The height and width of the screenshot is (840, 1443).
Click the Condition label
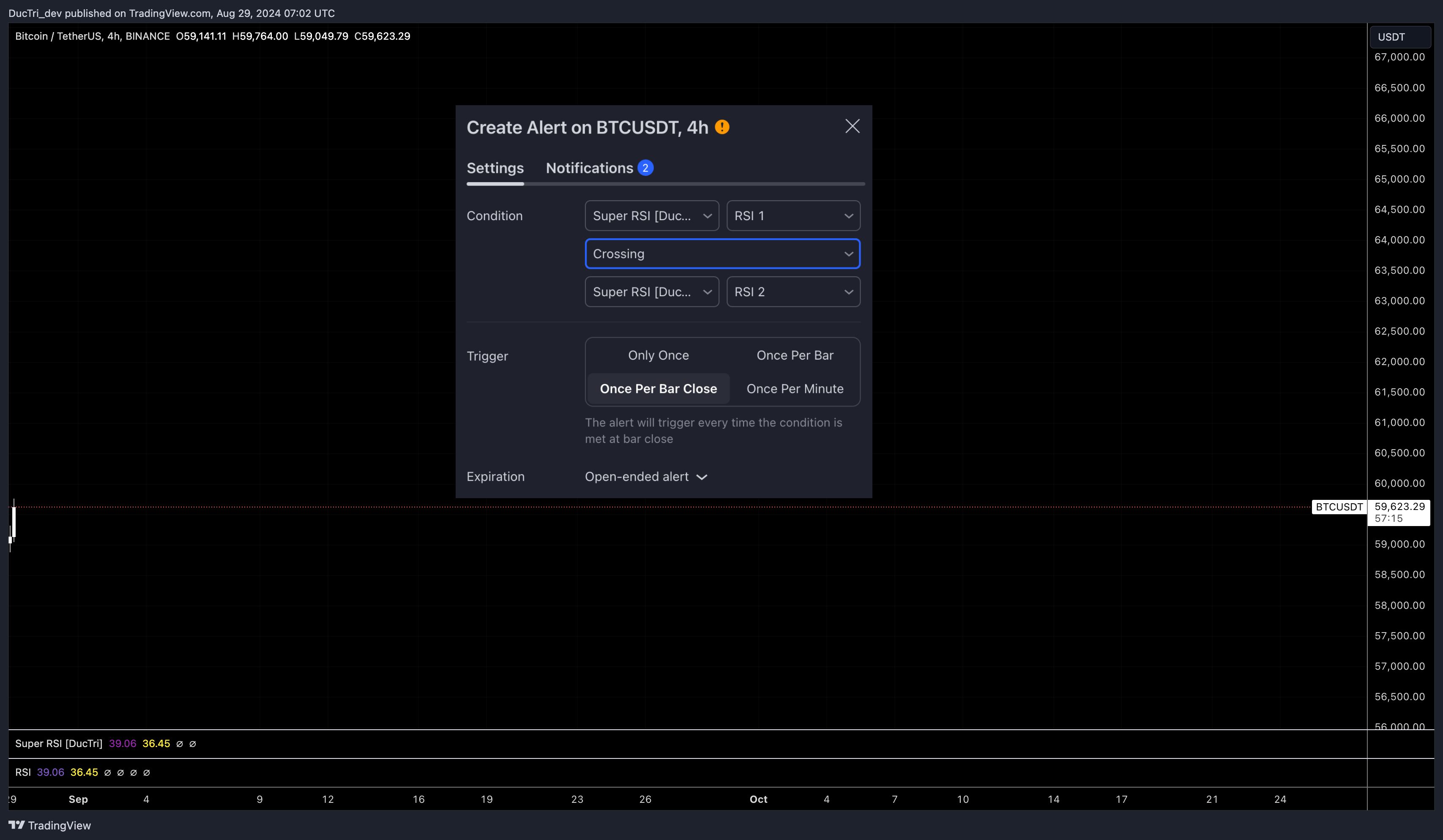pos(495,216)
